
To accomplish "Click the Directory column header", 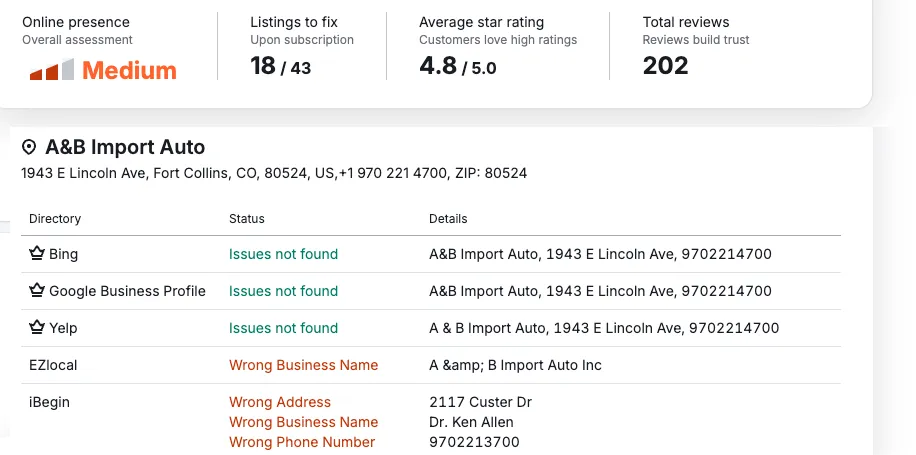I will pyautogui.click(x=55, y=218).
